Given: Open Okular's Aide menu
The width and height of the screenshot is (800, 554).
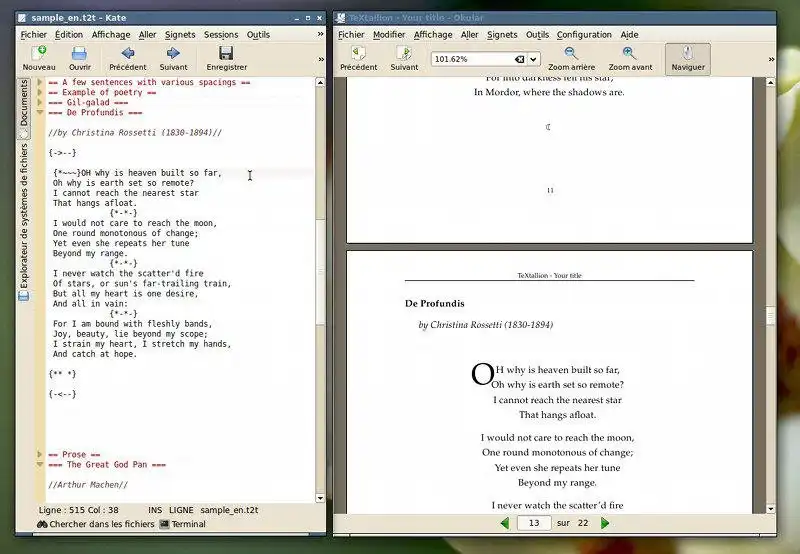Looking at the screenshot, I should (629, 34).
